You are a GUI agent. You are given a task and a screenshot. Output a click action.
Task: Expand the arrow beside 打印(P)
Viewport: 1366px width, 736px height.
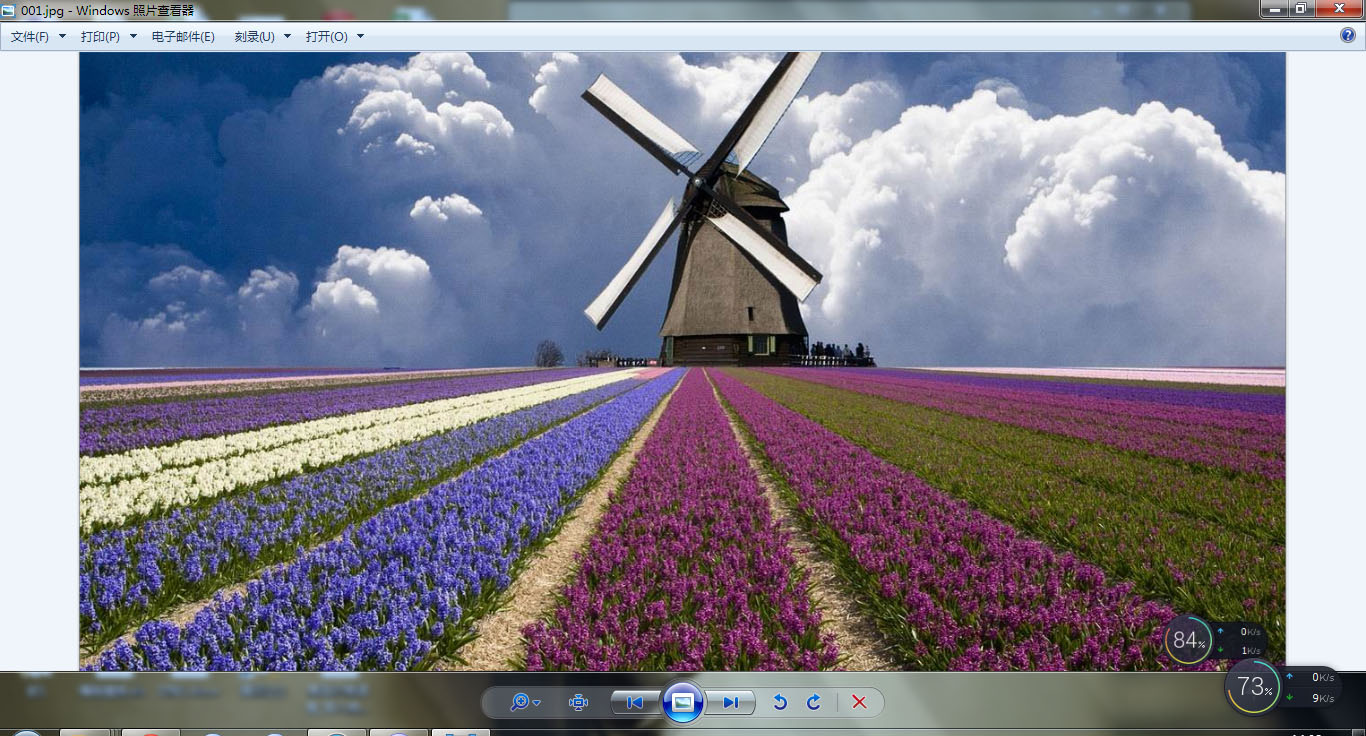(133, 37)
